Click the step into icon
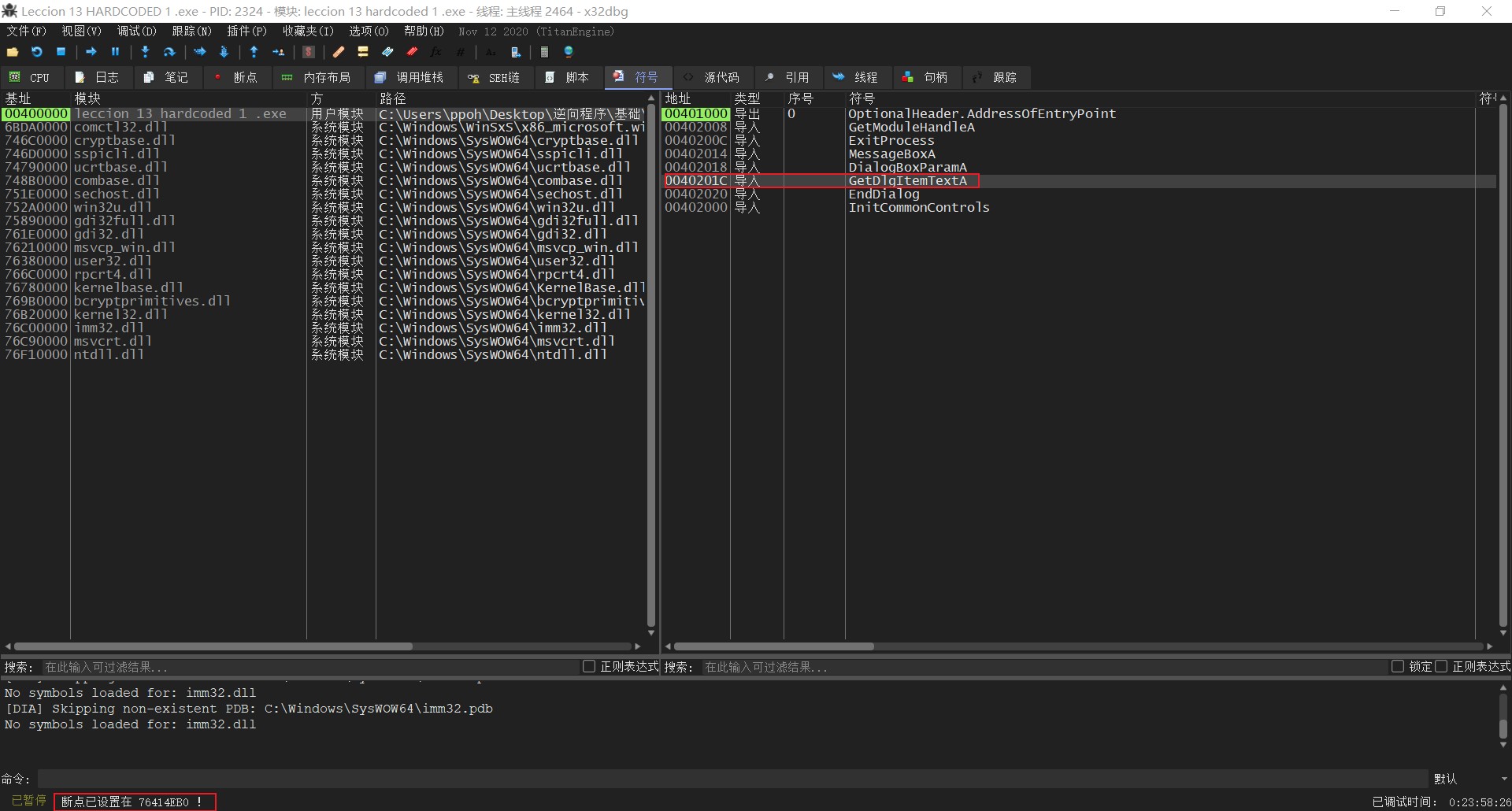The width and height of the screenshot is (1512, 811). point(145,52)
